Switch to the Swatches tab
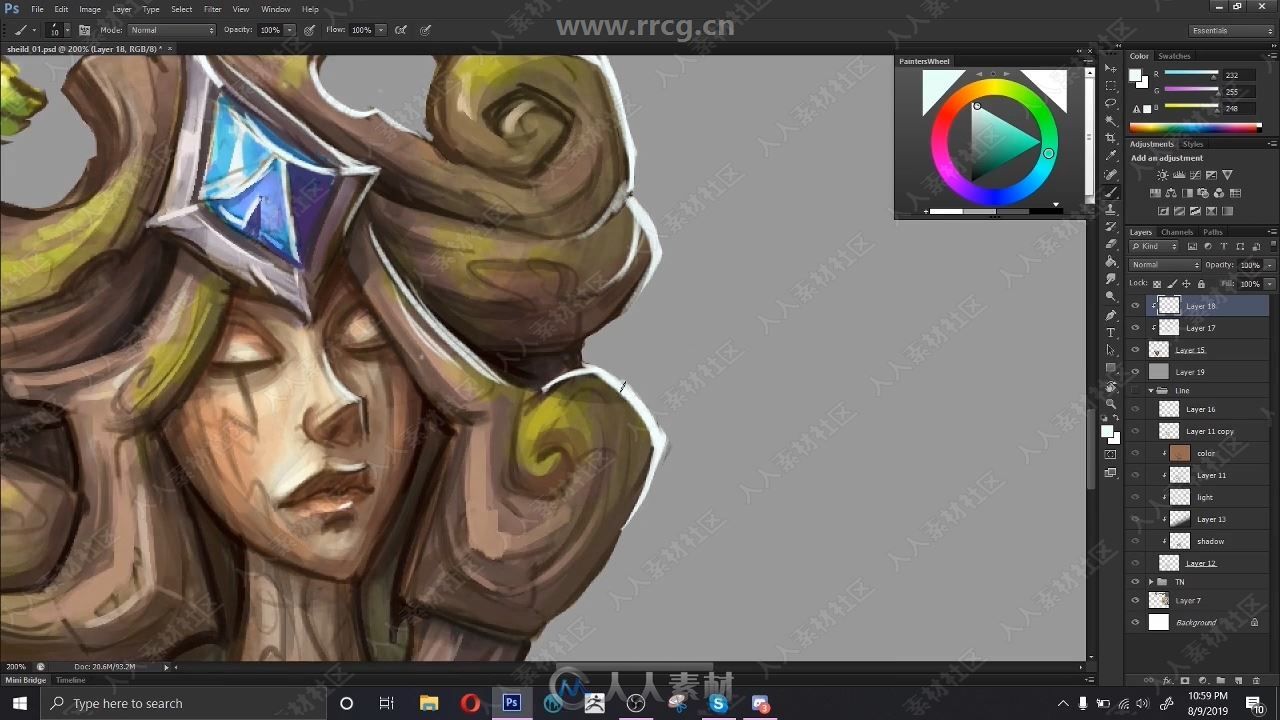The image size is (1280, 720). tap(1174, 56)
